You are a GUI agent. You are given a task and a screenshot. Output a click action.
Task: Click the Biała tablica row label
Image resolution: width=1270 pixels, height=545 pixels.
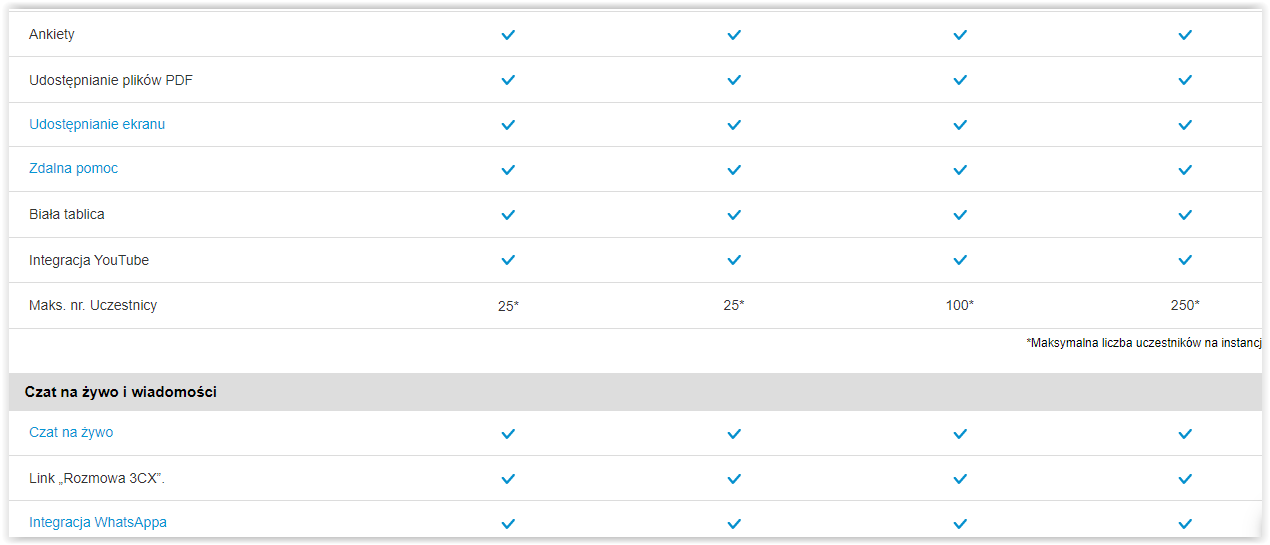[67, 214]
